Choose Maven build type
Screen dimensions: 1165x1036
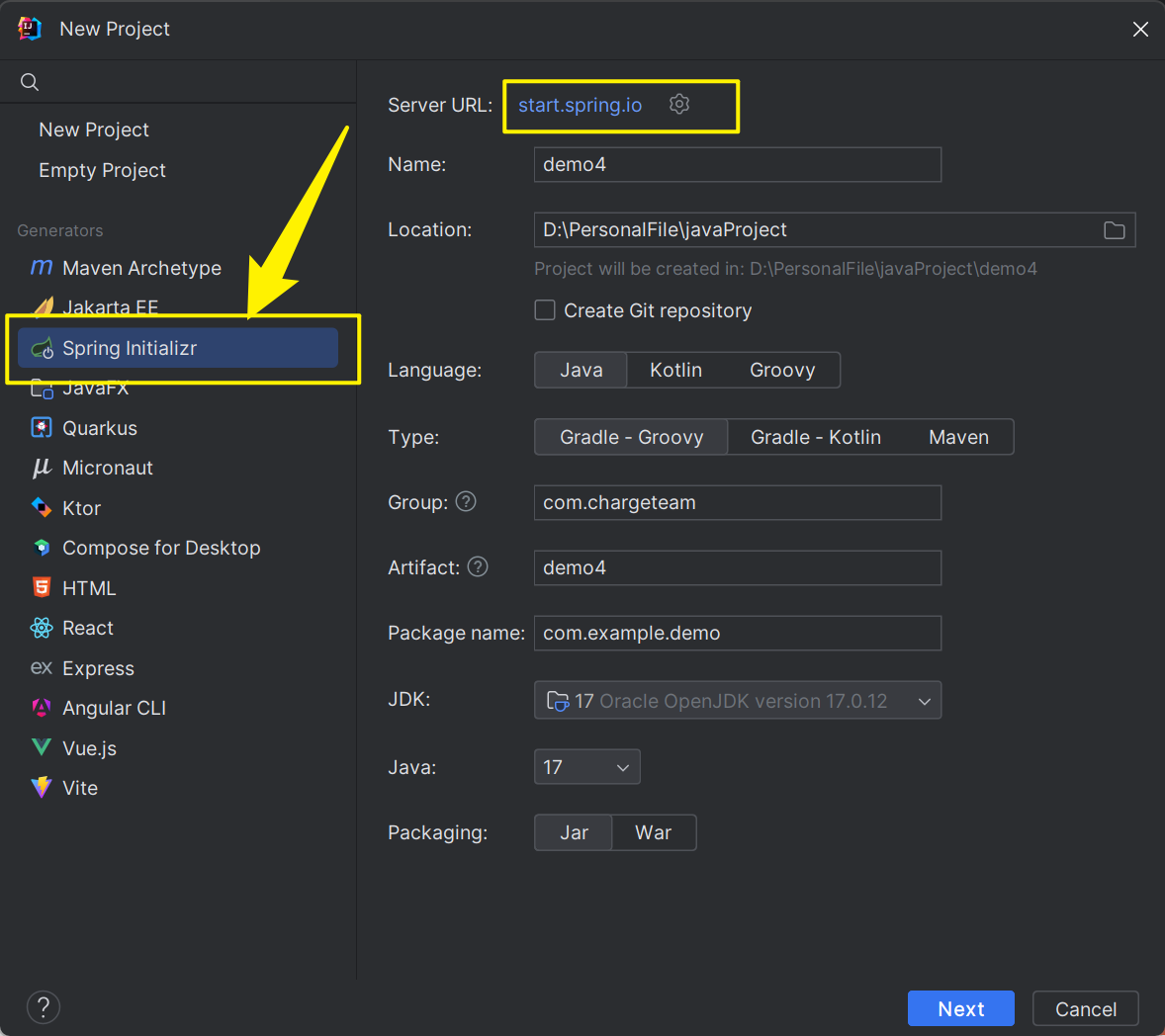(958, 437)
